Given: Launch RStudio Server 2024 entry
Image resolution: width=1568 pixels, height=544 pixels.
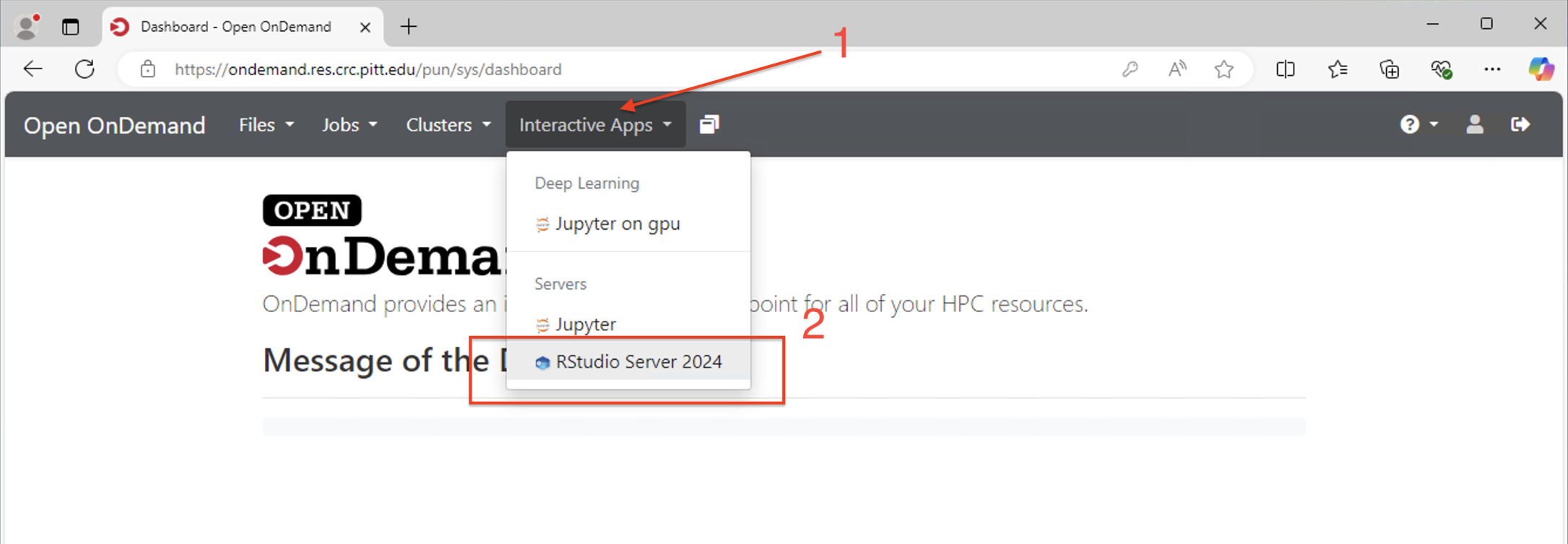Looking at the screenshot, I should coord(628,361).
